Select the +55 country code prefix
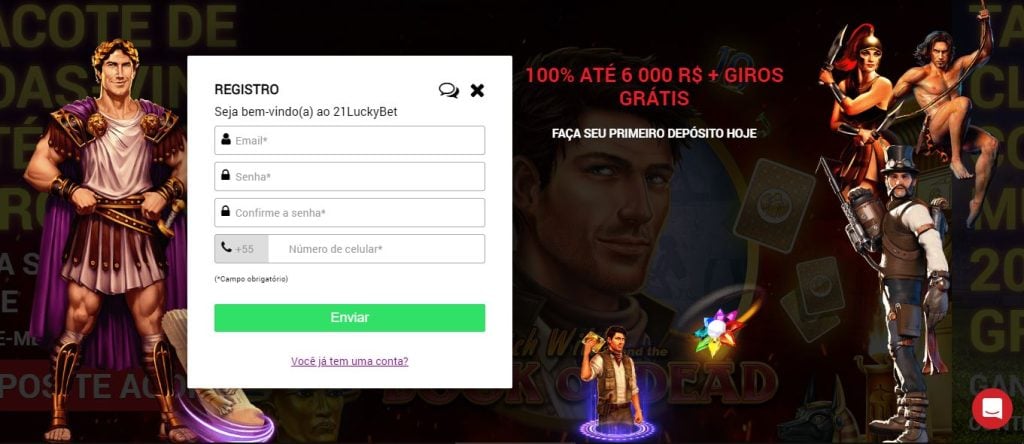 tap(244, 249)
